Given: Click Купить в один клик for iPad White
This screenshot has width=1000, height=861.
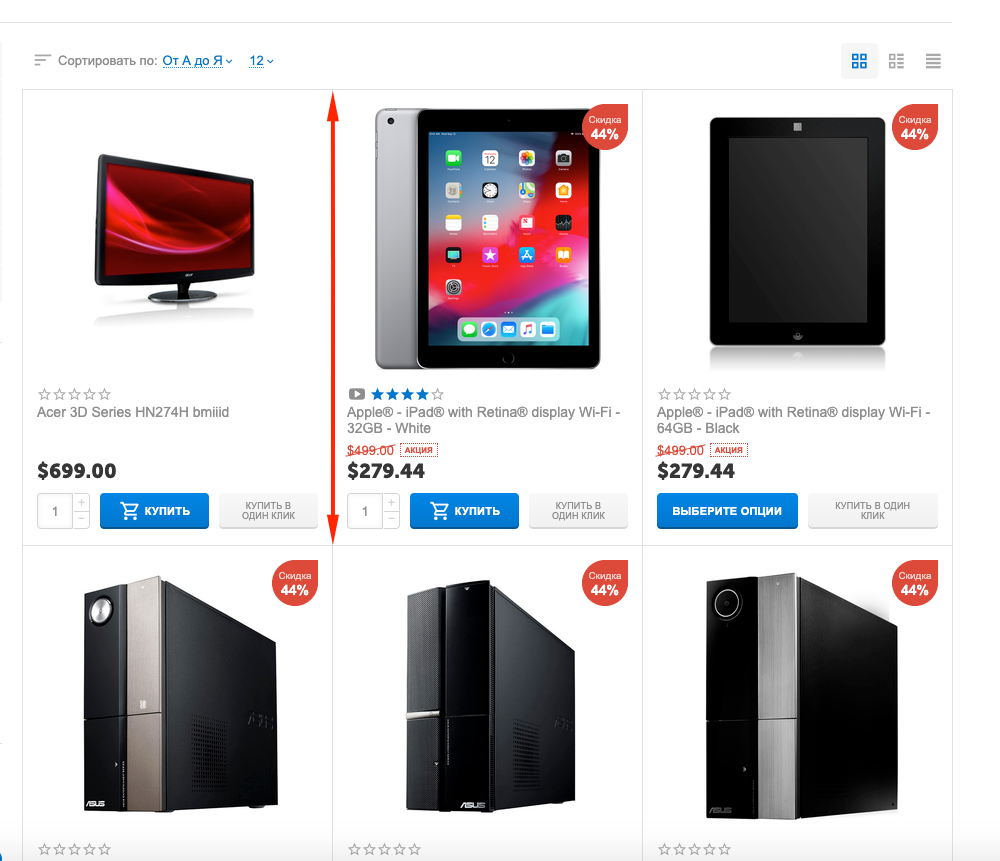Looking at the screenshot, I should 578,511.
